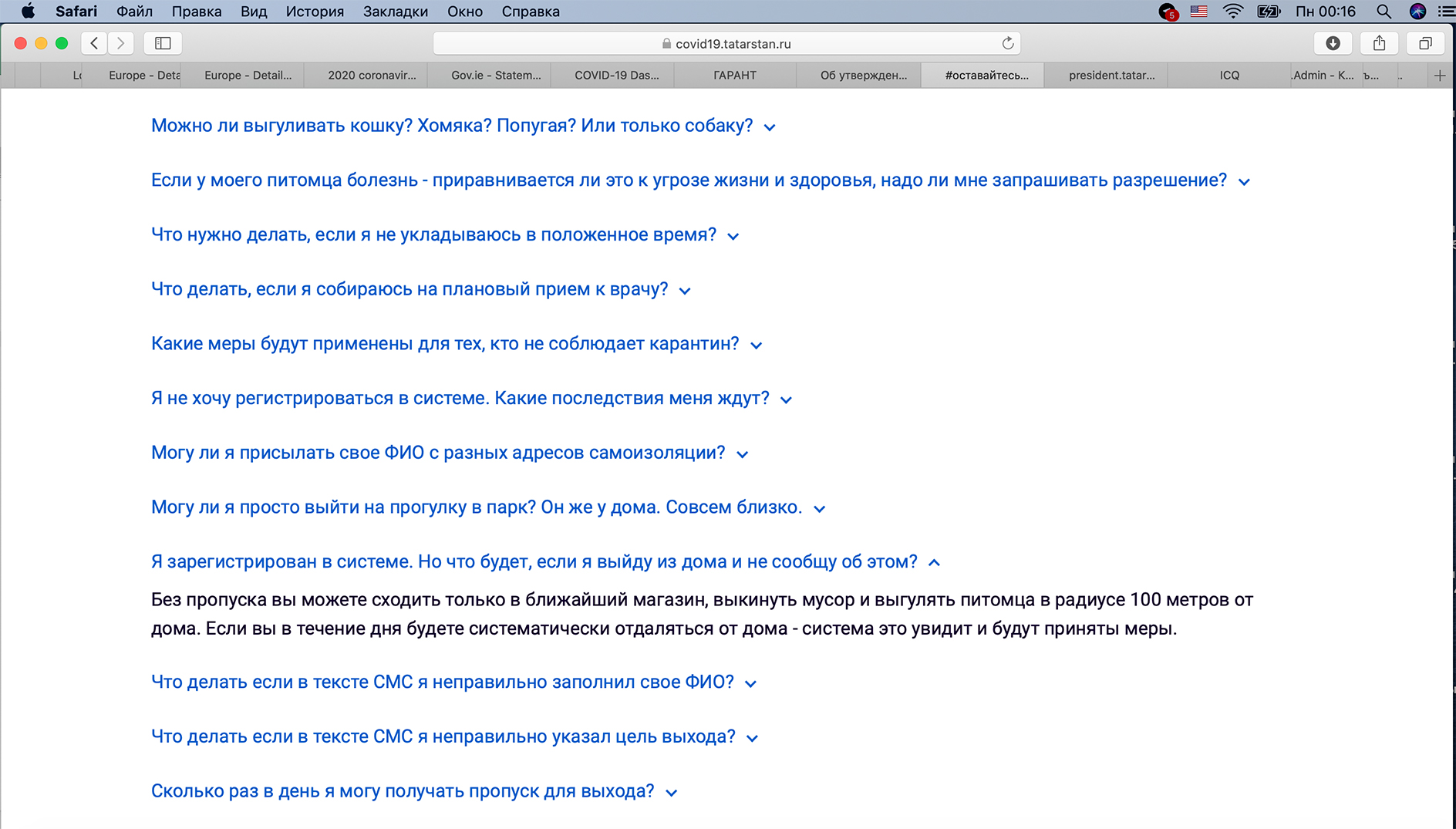Open Spotlight search in menu bar

click(1384, 12)
